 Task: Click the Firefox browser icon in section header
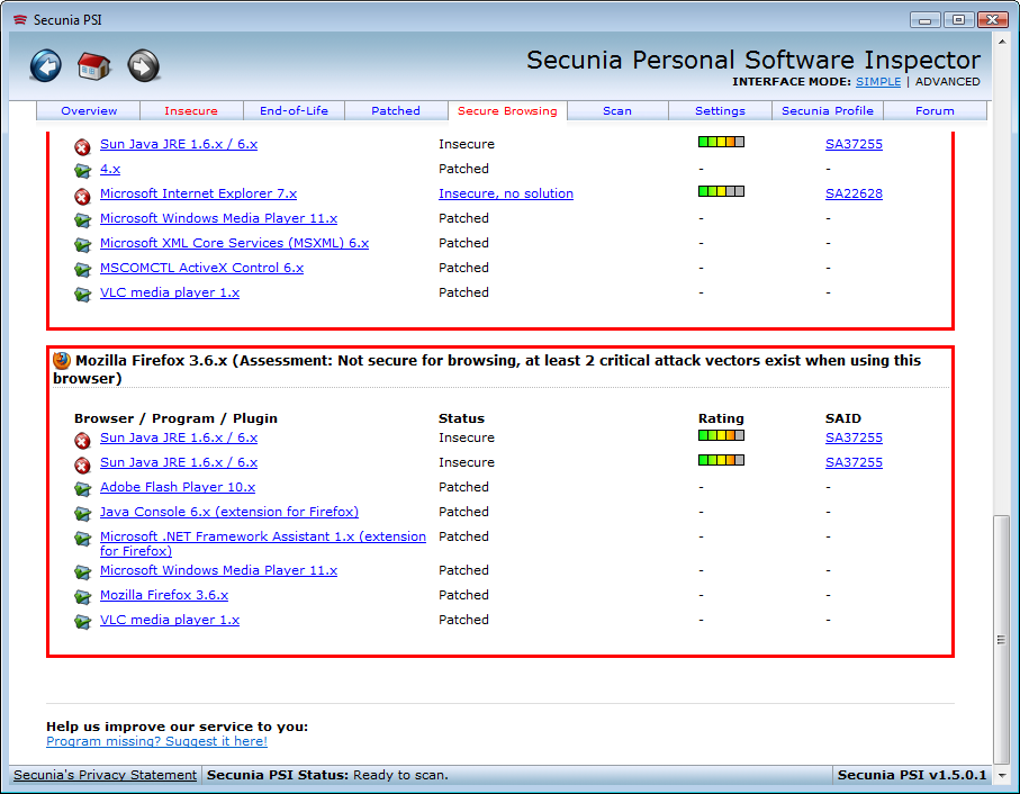pyautogui.click(x=62, y=361)
